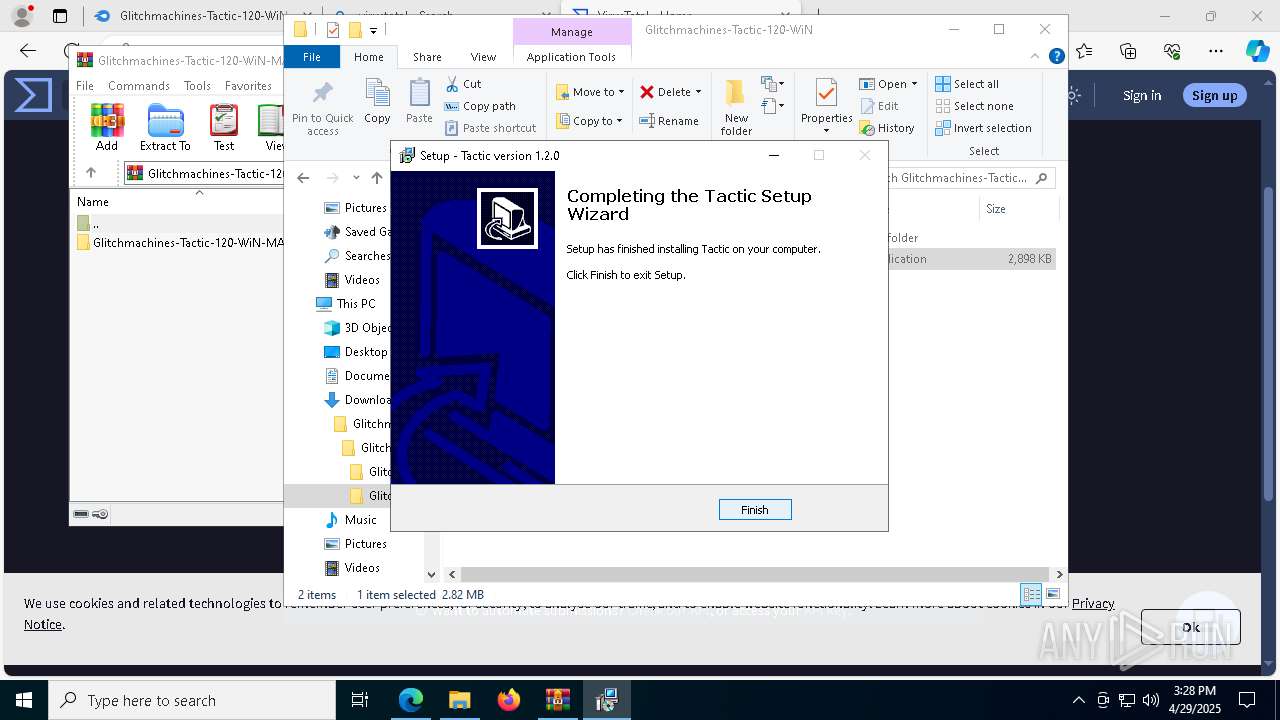Click nav pane scroll down arrow
The image size is (1280, 720).
point(432,574)
